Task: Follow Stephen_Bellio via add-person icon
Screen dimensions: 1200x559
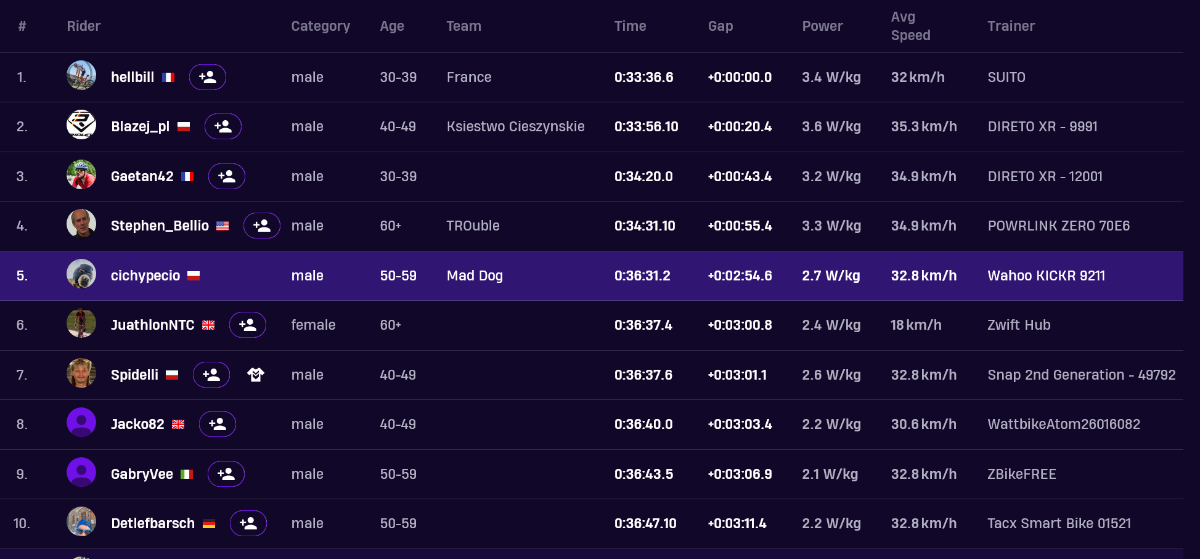Action: (x=262, y=226)
